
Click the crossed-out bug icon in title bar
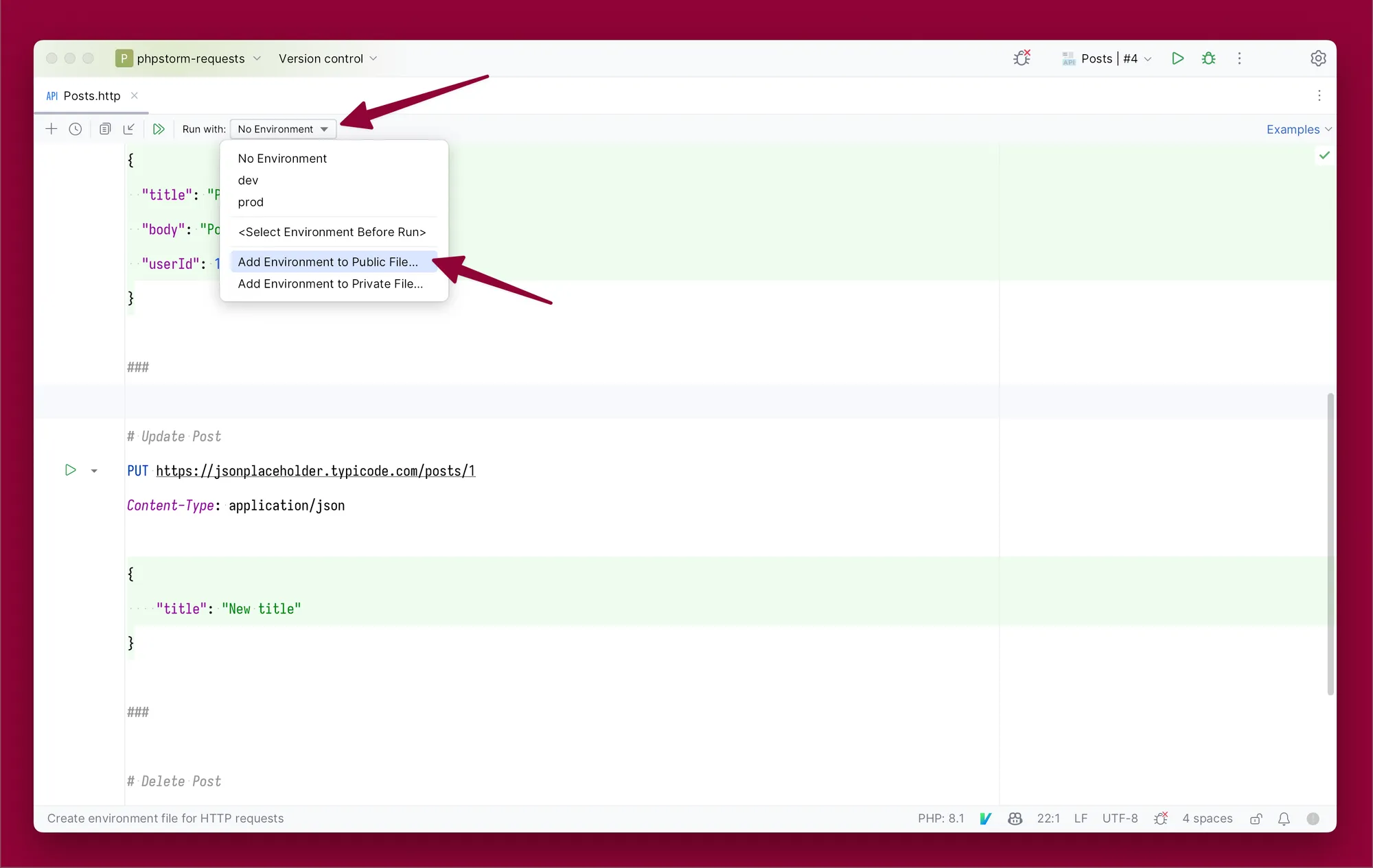1022,58
